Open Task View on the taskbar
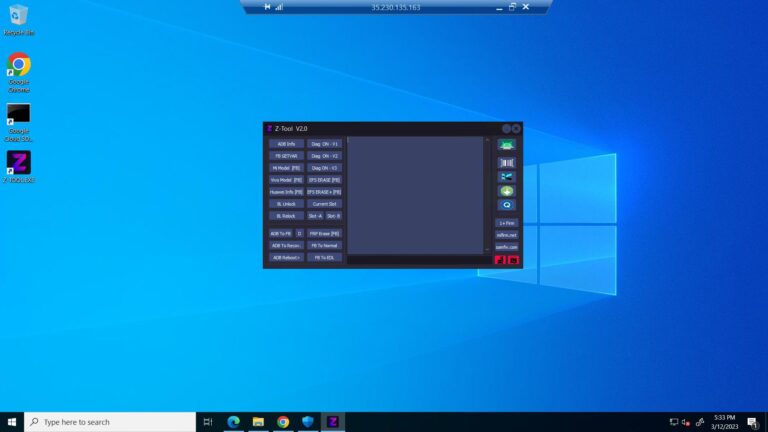 click(x=208, y=422)
